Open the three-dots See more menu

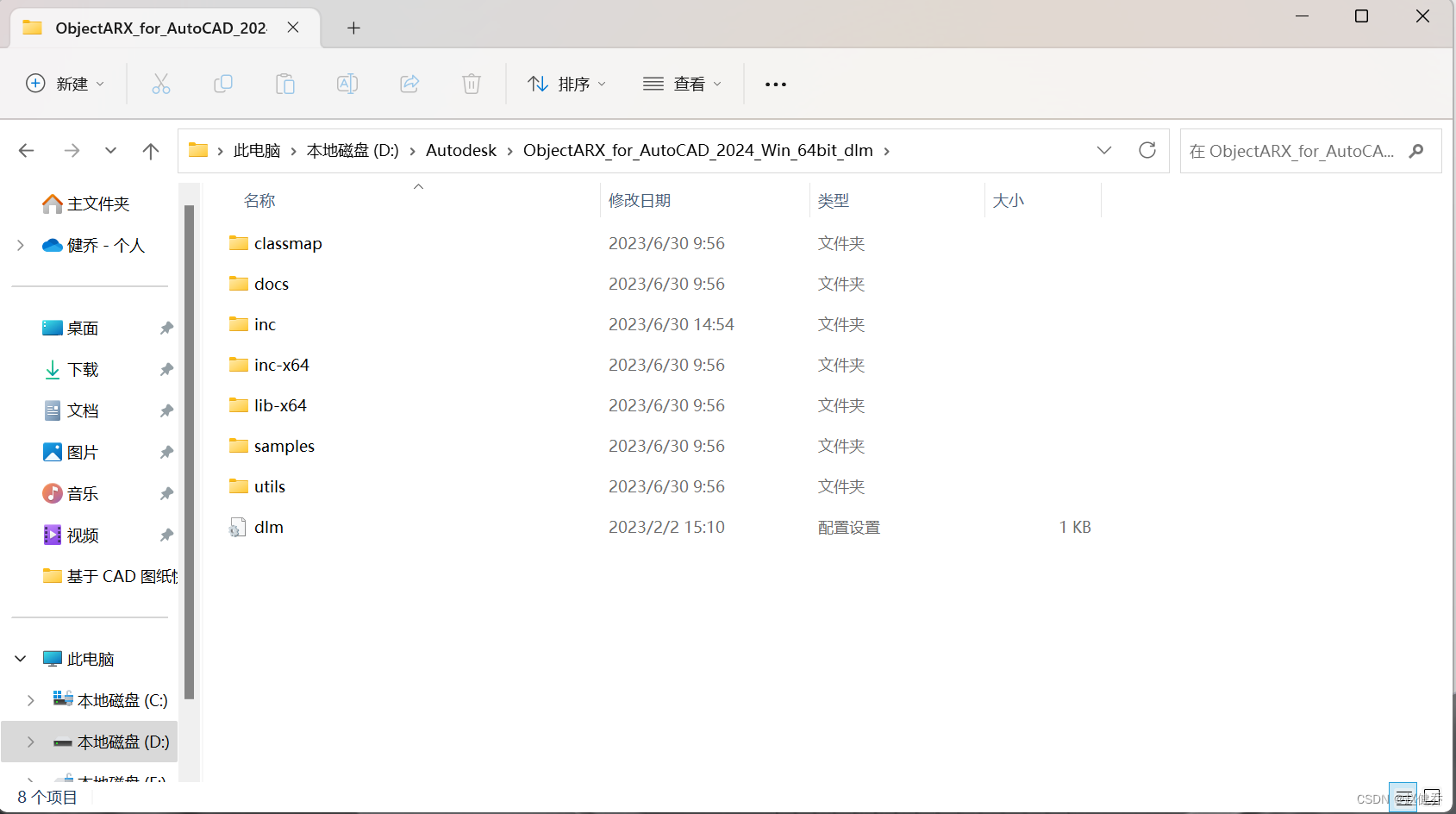(776, 85)
